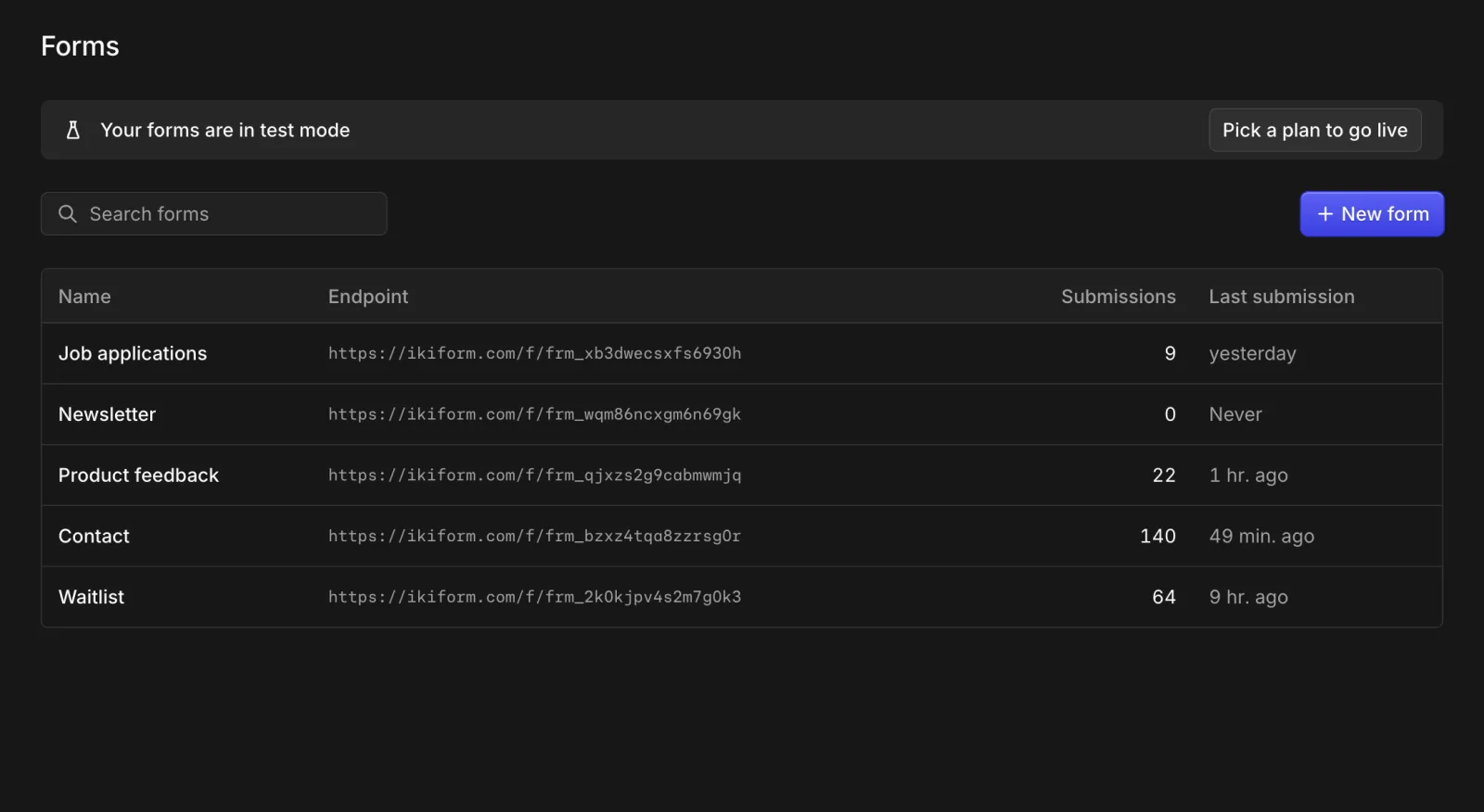Click the Last submission column header

click(x=1282, y=297)
